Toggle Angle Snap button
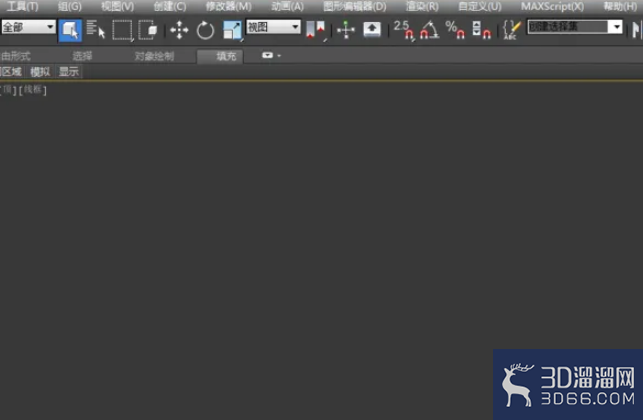This screenshot has width=643, height=420. point(429,30)
